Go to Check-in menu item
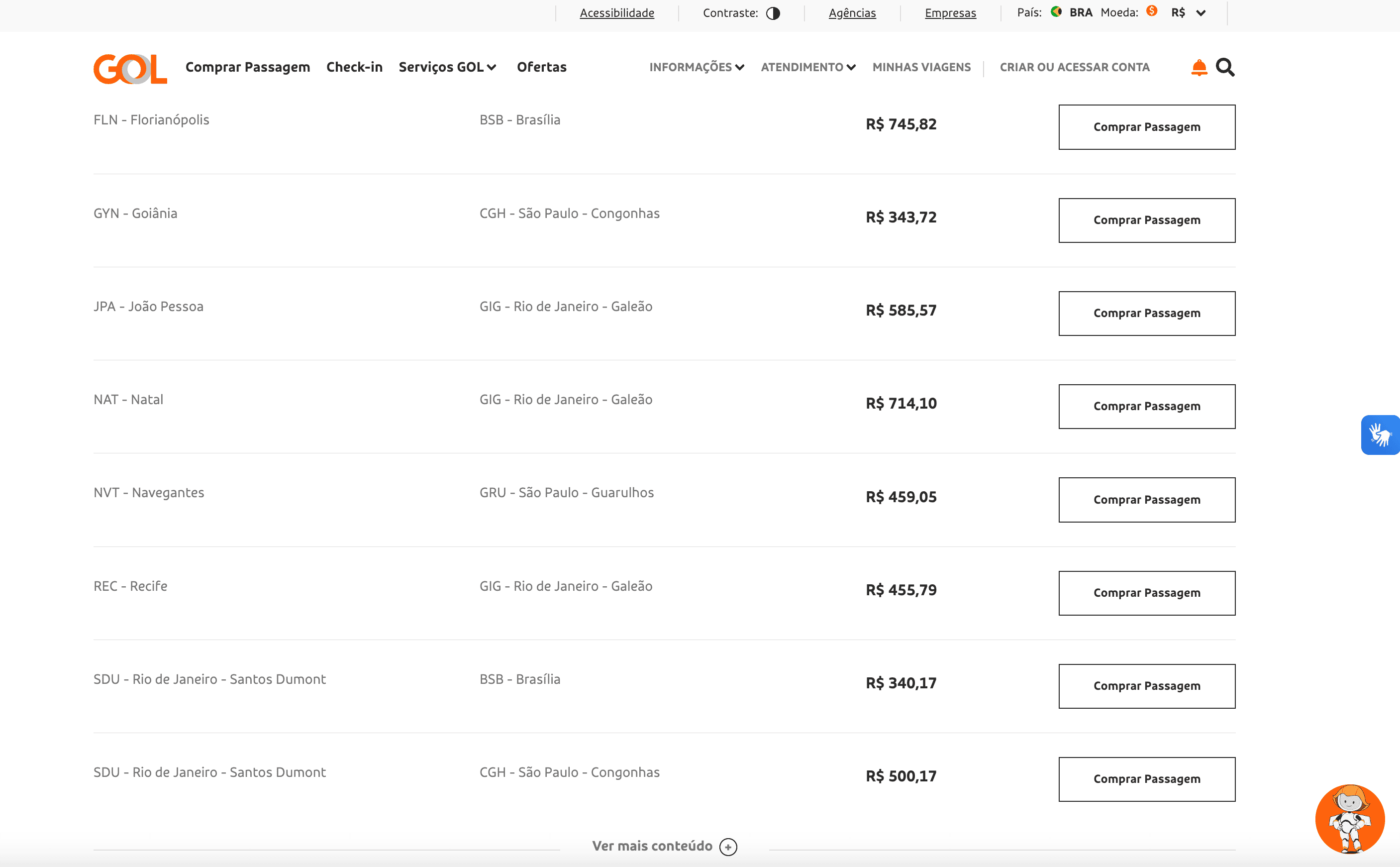This screenshot has width=1400, height=867. pyautogui.click(x=354, y=67)
